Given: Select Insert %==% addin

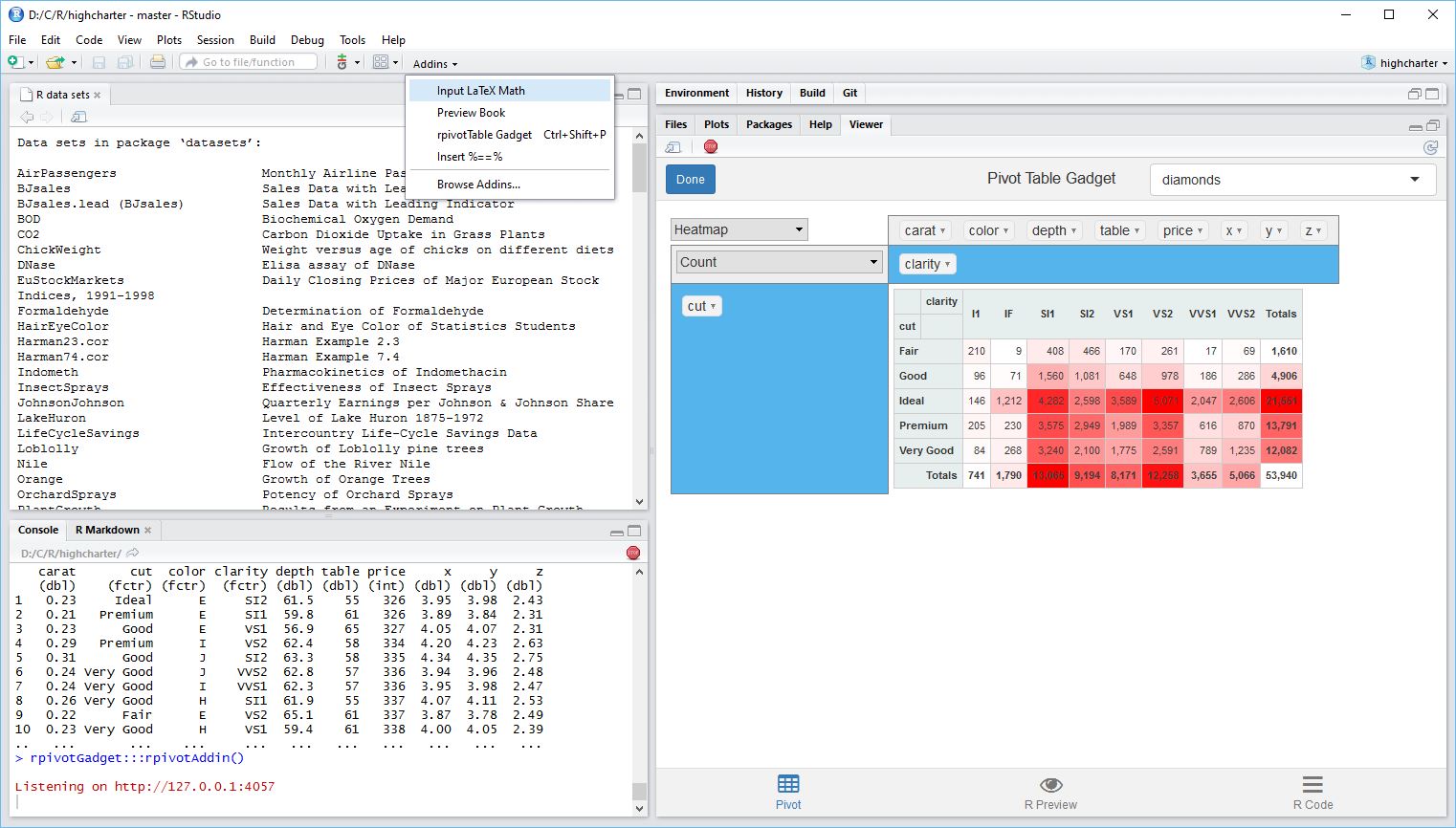Looking at the screenshot, I should tap(510, 157).
